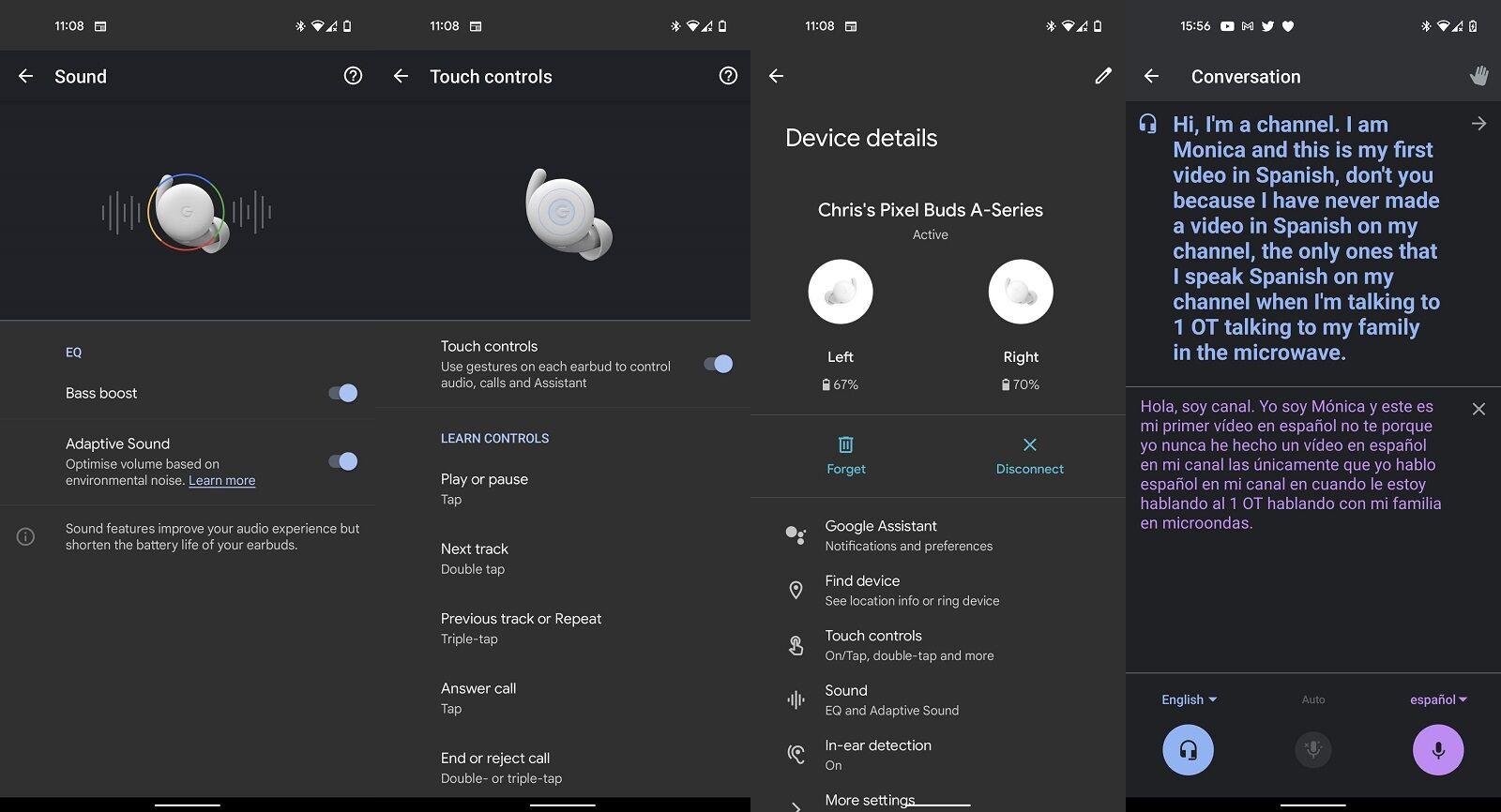Select the Right earbud image
Viewport: 1501px width, 812px height.
tap(1021, 292)
